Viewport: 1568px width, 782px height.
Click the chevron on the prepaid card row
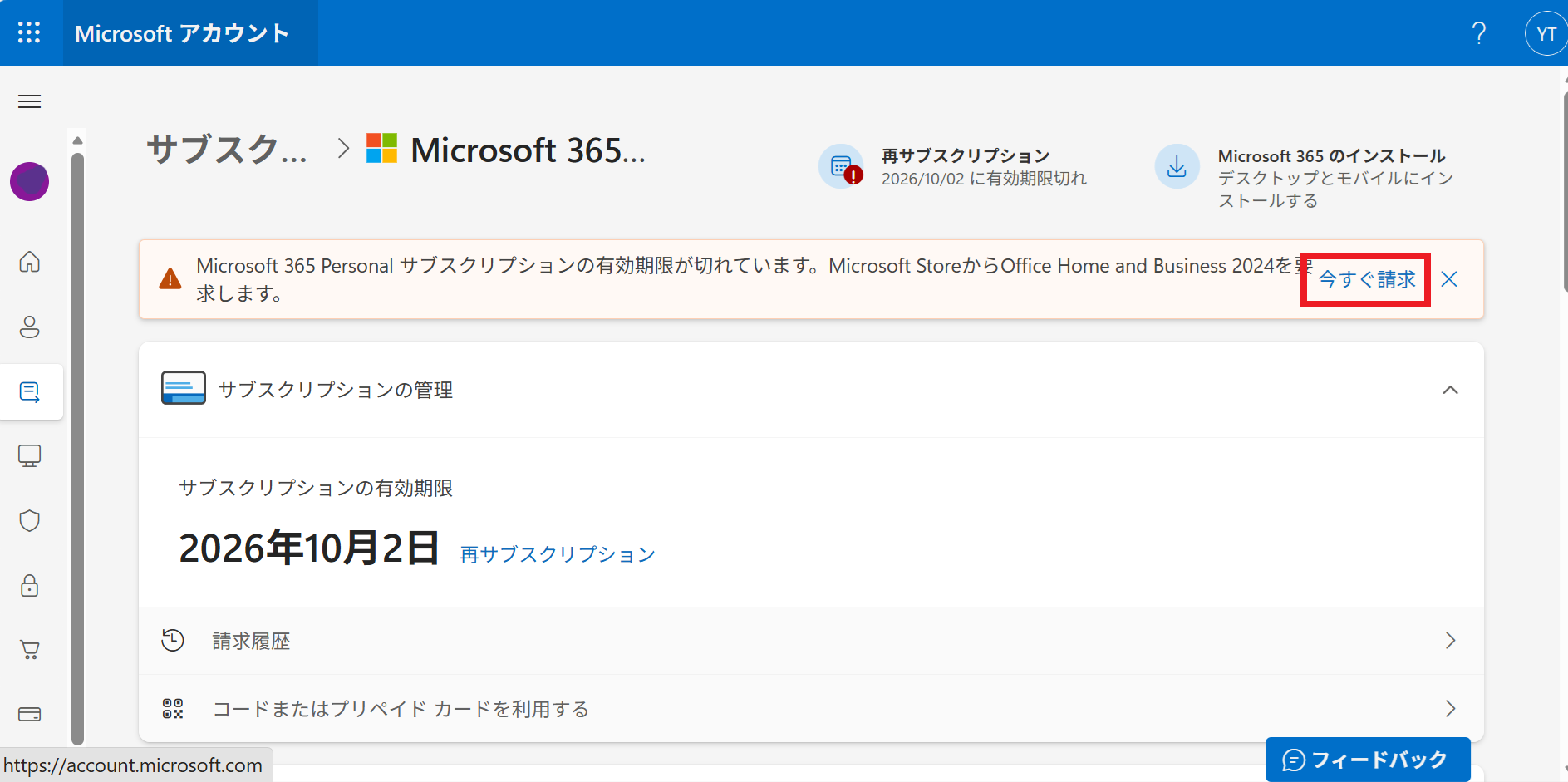(1451, 709)
